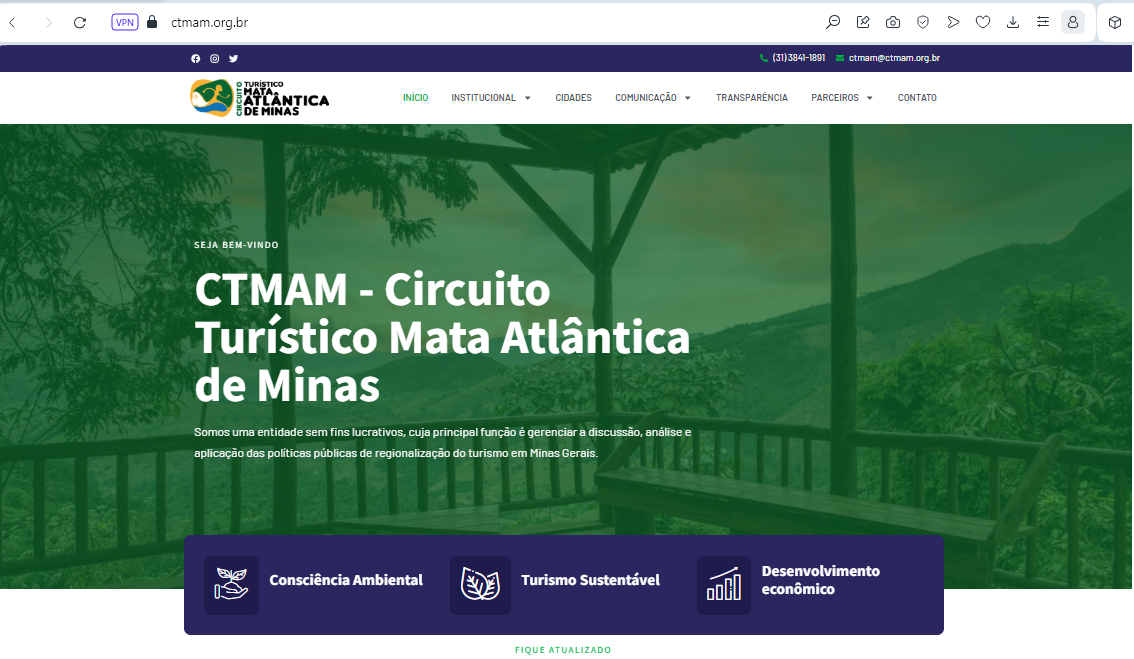Open the browser profile account icon
Screen dimensions: 1134x659
(1072, 22)
